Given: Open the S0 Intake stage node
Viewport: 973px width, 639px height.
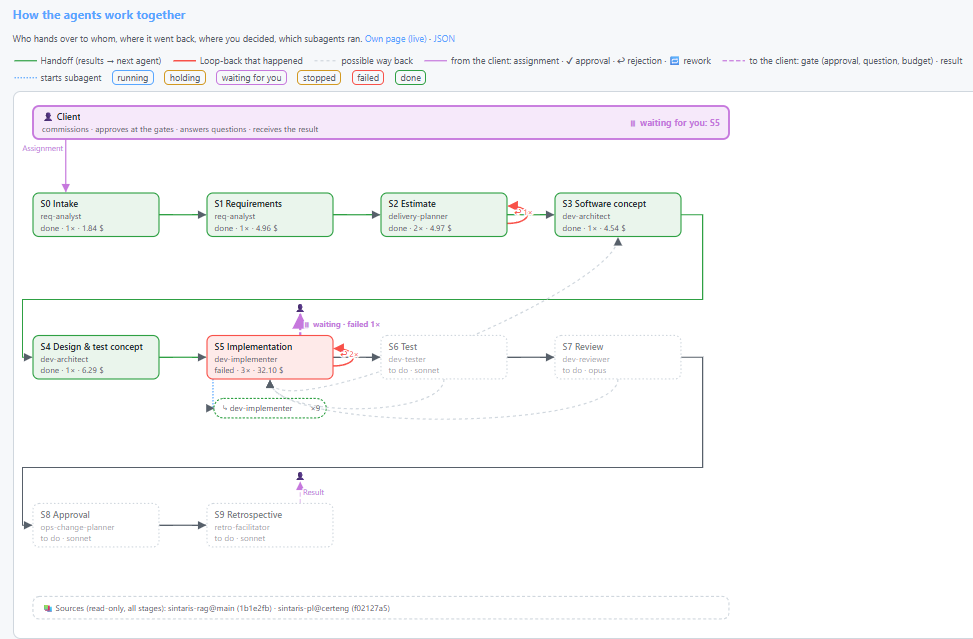Looking at the screenshot, I should click(x=96, y=215).
